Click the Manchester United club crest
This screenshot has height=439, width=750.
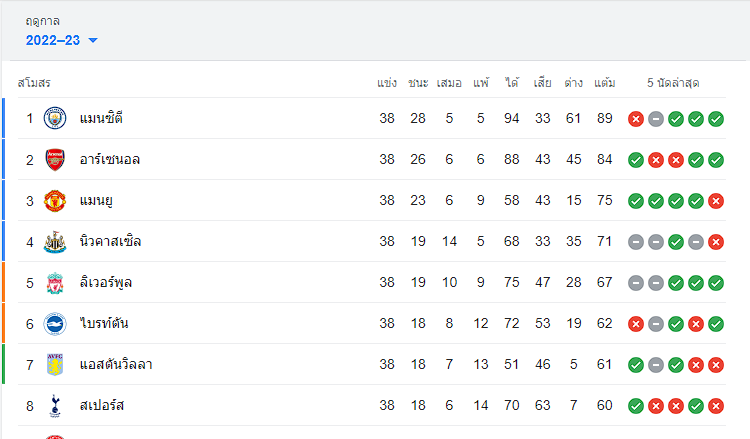55,200
